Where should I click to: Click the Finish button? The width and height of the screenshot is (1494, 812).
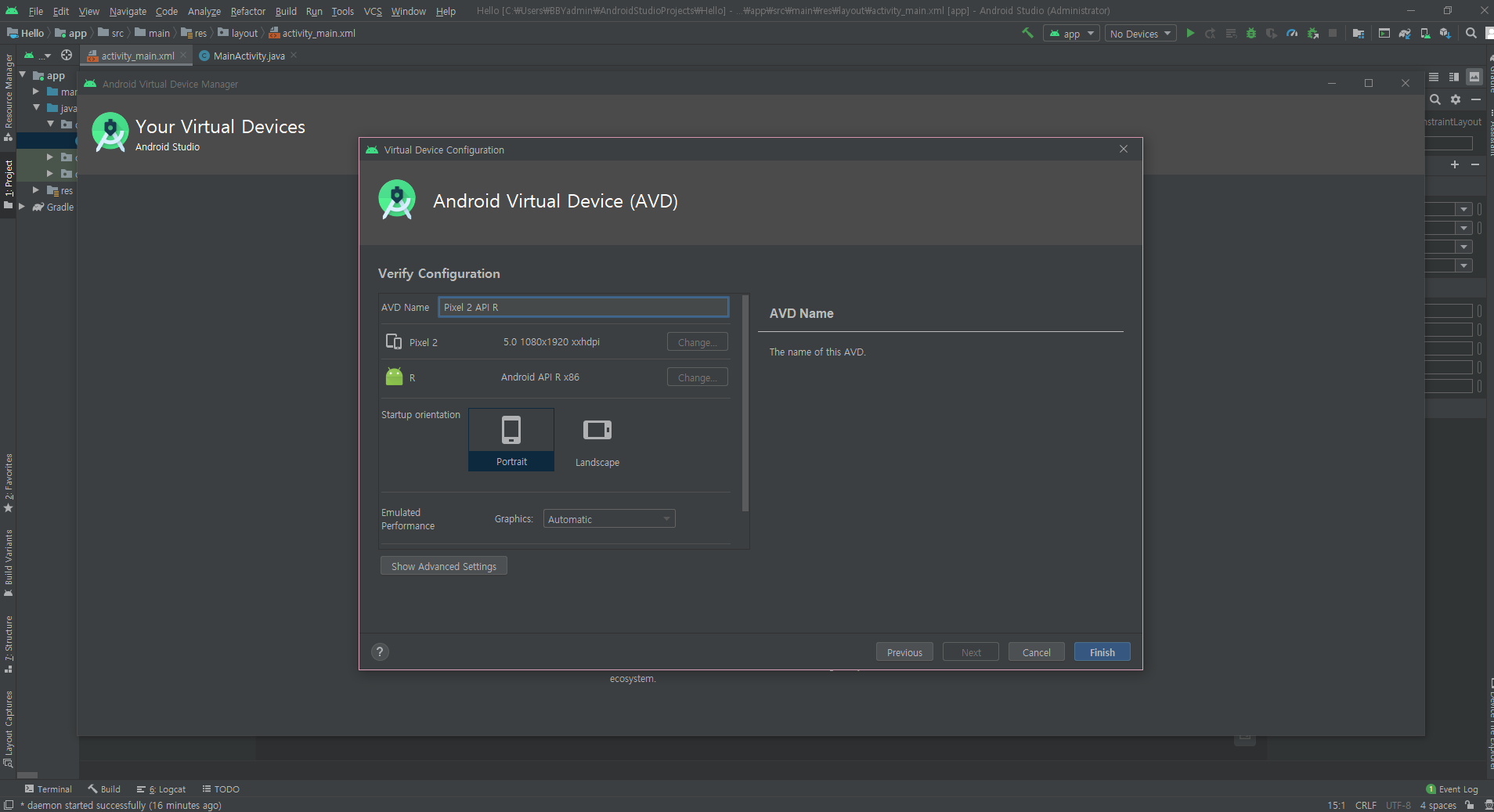pos(1102,652)
